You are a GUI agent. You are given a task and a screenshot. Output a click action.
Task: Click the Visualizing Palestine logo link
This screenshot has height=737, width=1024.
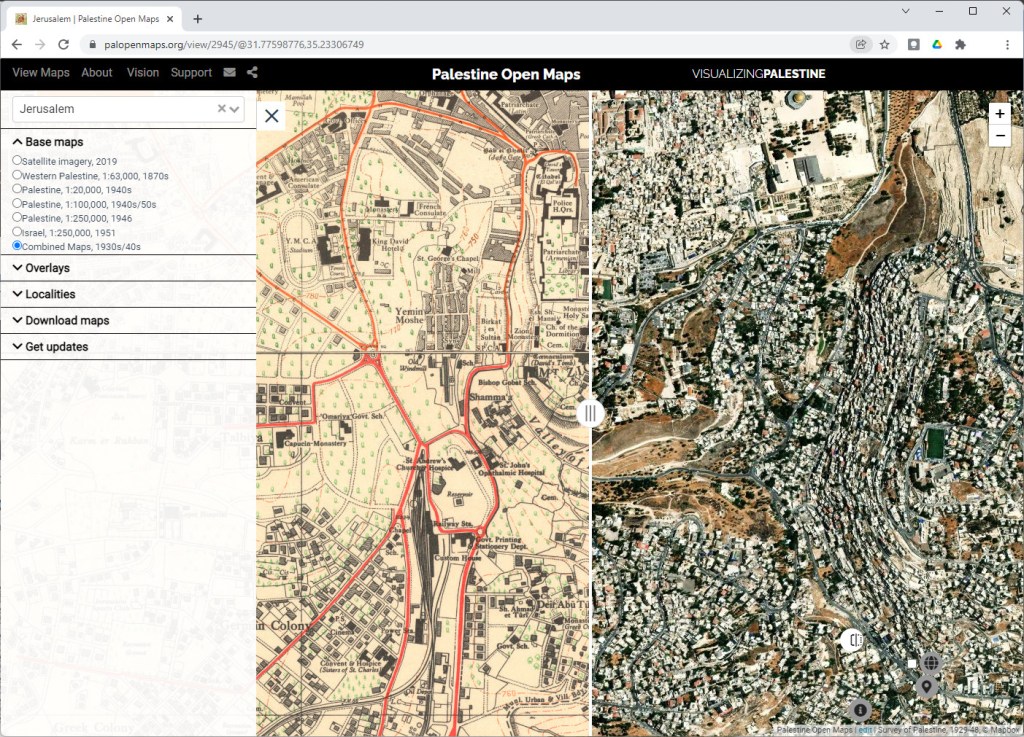758,74
